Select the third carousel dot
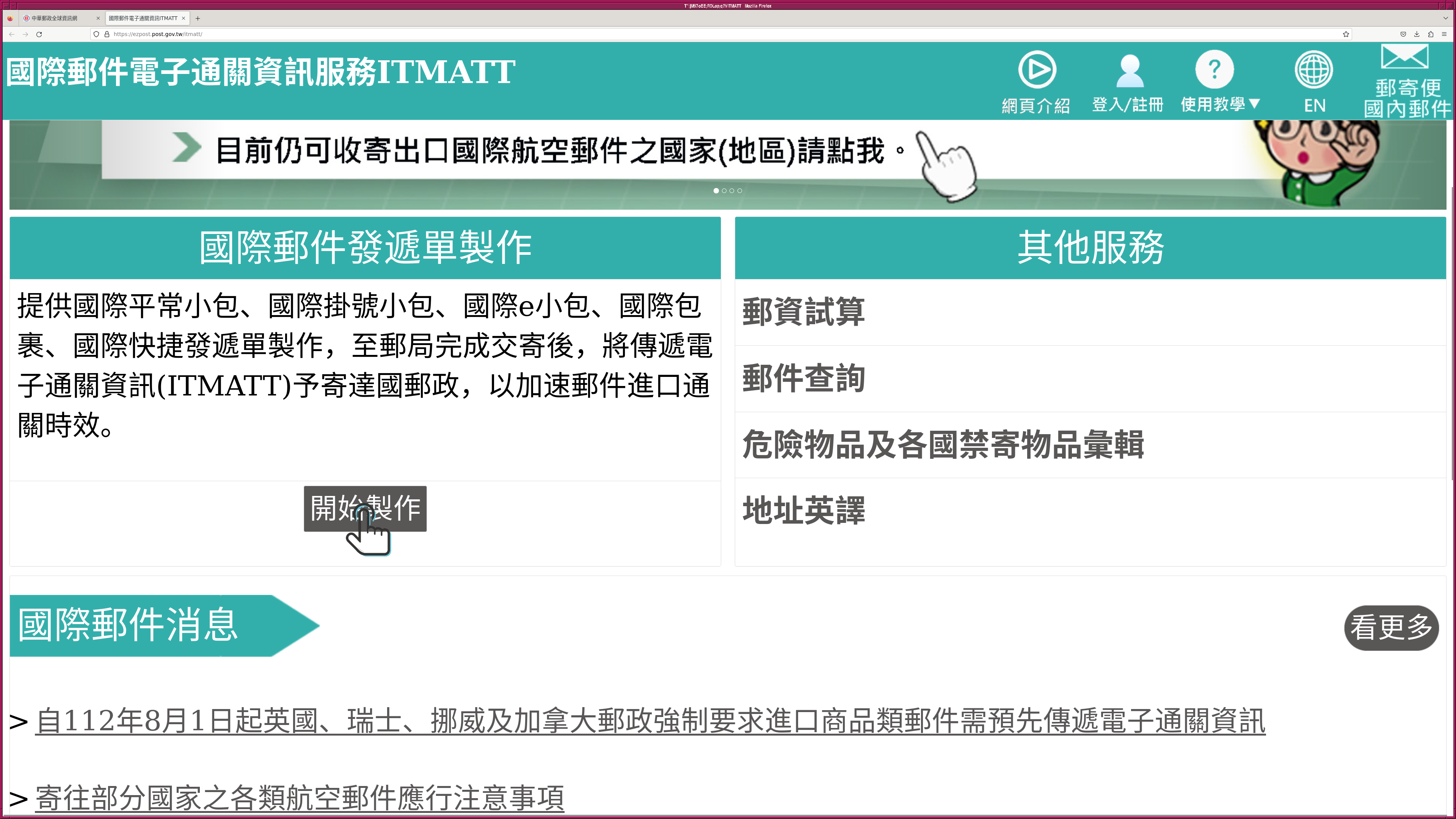Image resolution: width=1456 pixels, height=819 pixels. point(732,191)
